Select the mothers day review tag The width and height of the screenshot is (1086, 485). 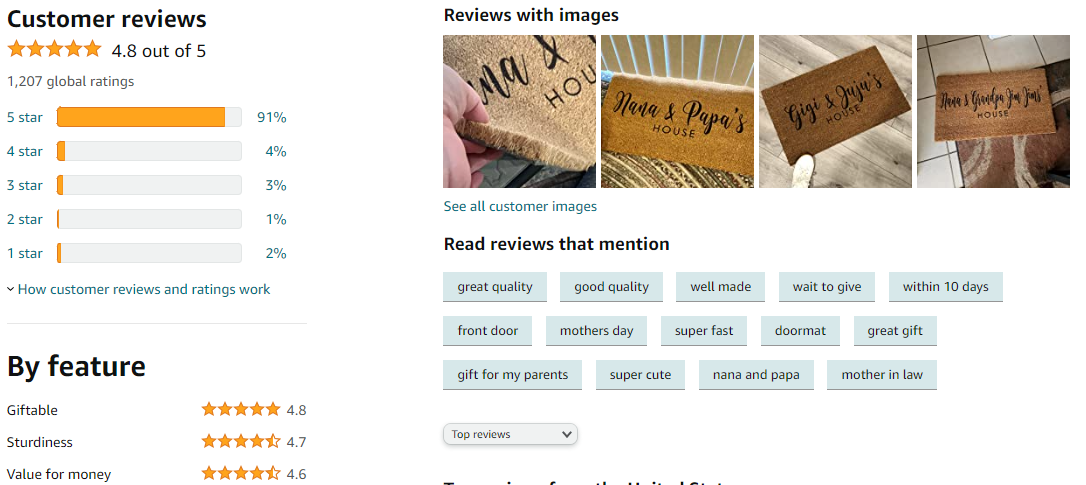tap(596, 330)
